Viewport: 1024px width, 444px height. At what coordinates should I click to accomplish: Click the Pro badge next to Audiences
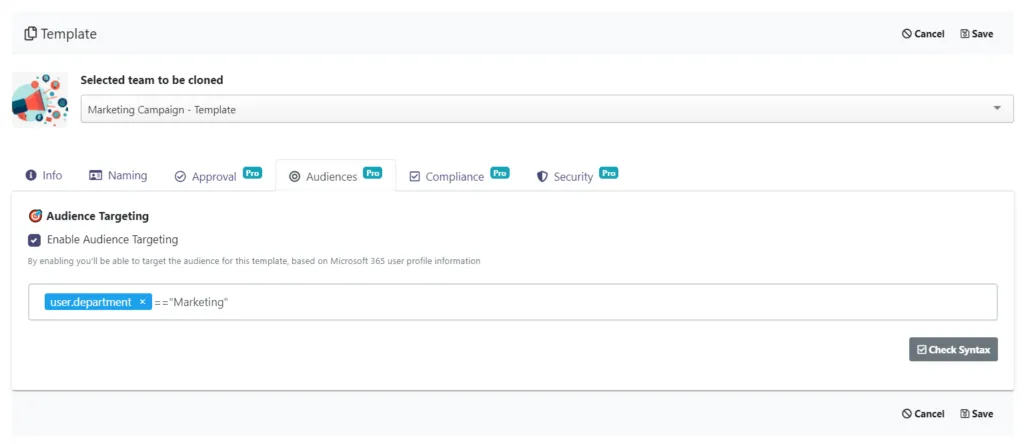coord(372,173)
